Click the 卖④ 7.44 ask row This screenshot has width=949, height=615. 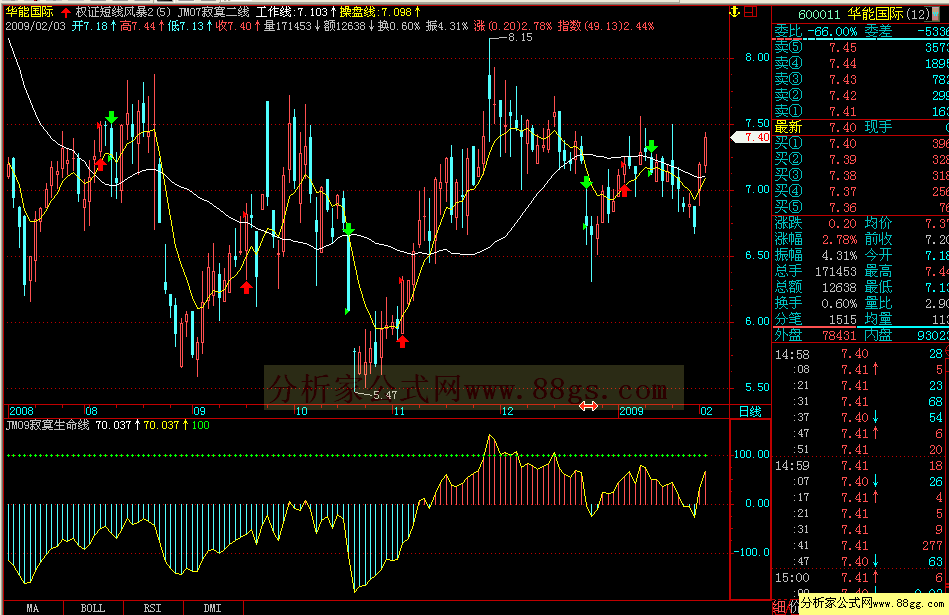tap(861, 63)
